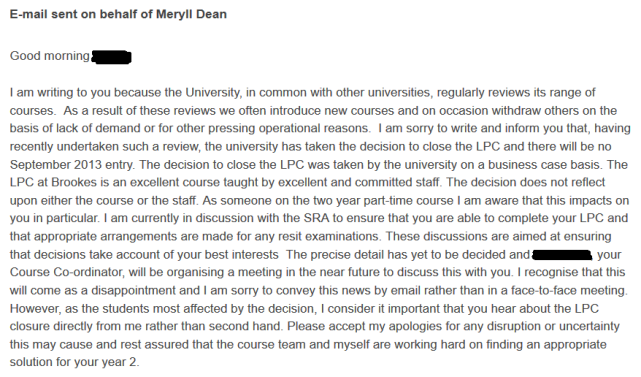
Task: Click the blacked-out name after "Good morning"
Action: pos(112,57)
